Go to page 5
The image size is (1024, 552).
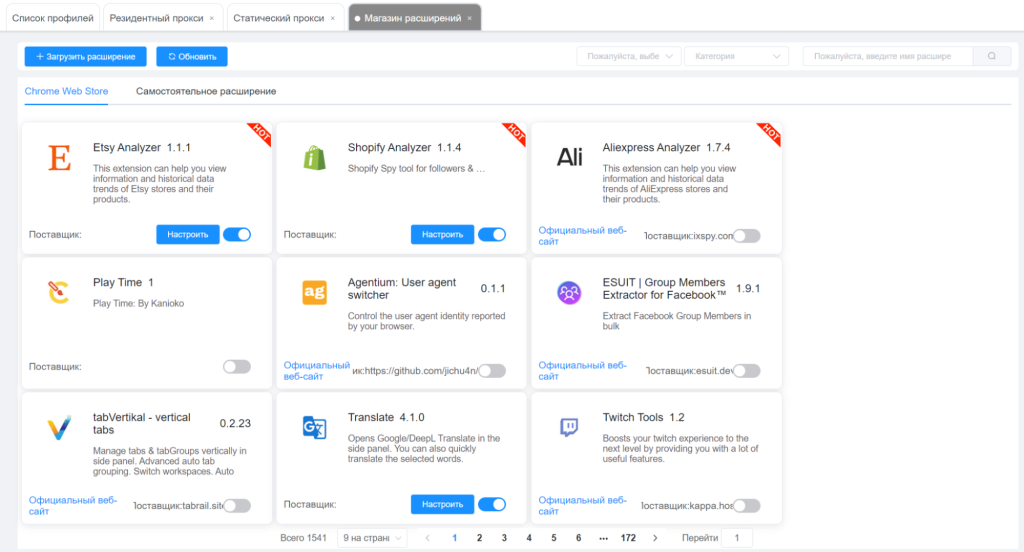554,538
